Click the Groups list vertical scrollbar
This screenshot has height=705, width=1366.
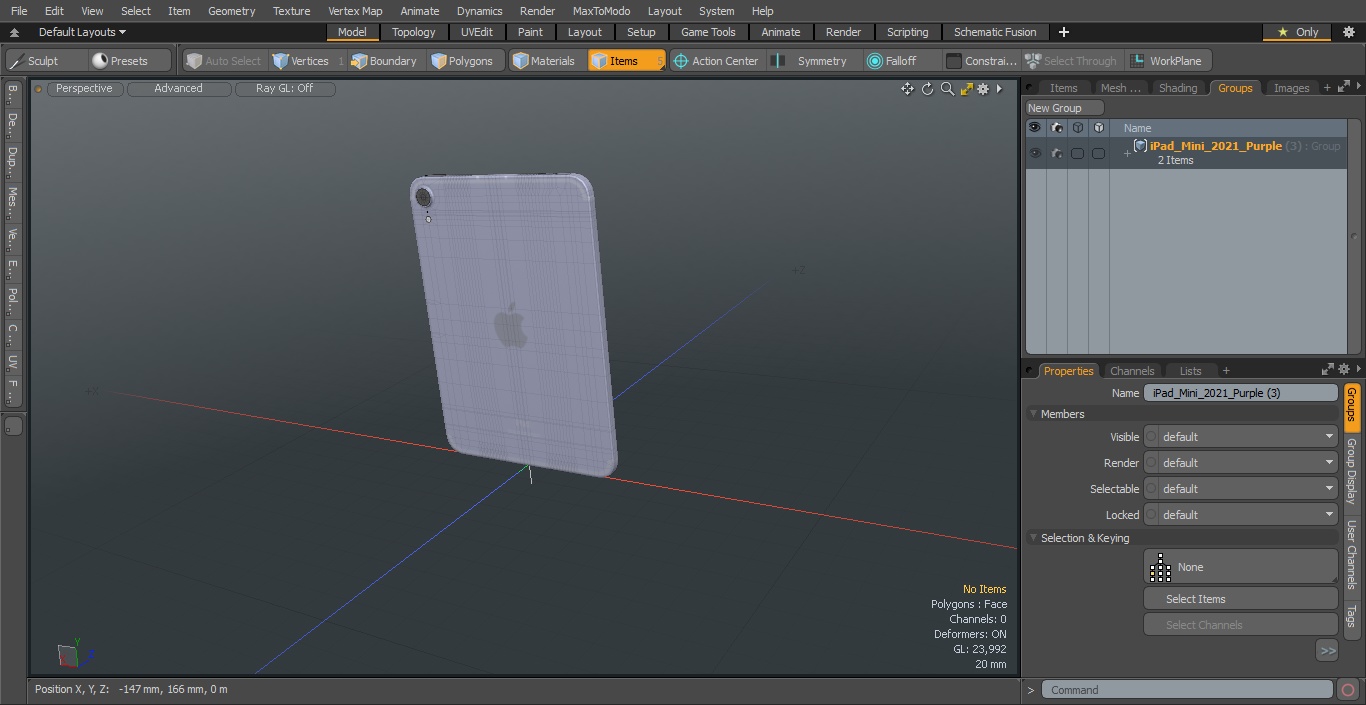[x=1355, y=237]
